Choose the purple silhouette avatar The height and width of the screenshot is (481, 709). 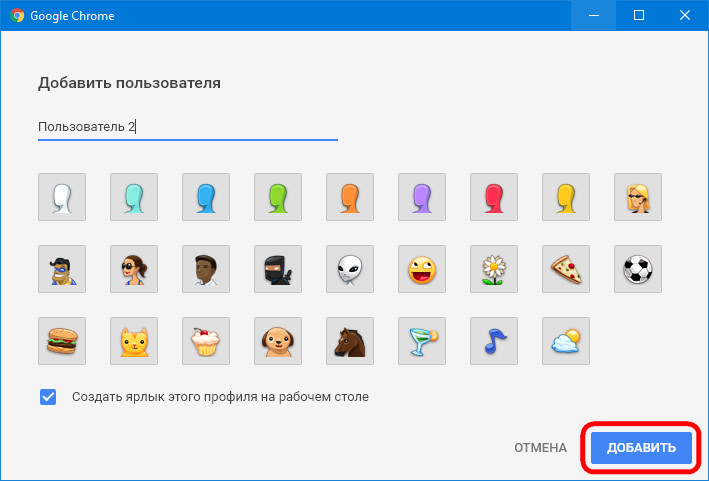point(422,197)
